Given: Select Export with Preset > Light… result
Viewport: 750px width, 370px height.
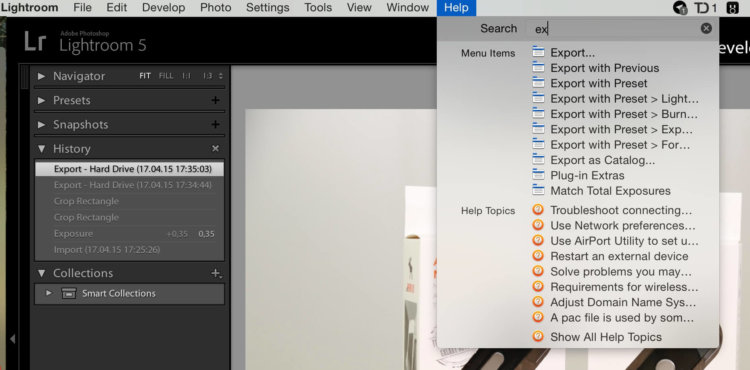Looking at the screenshot, I should tap(625, 98).
